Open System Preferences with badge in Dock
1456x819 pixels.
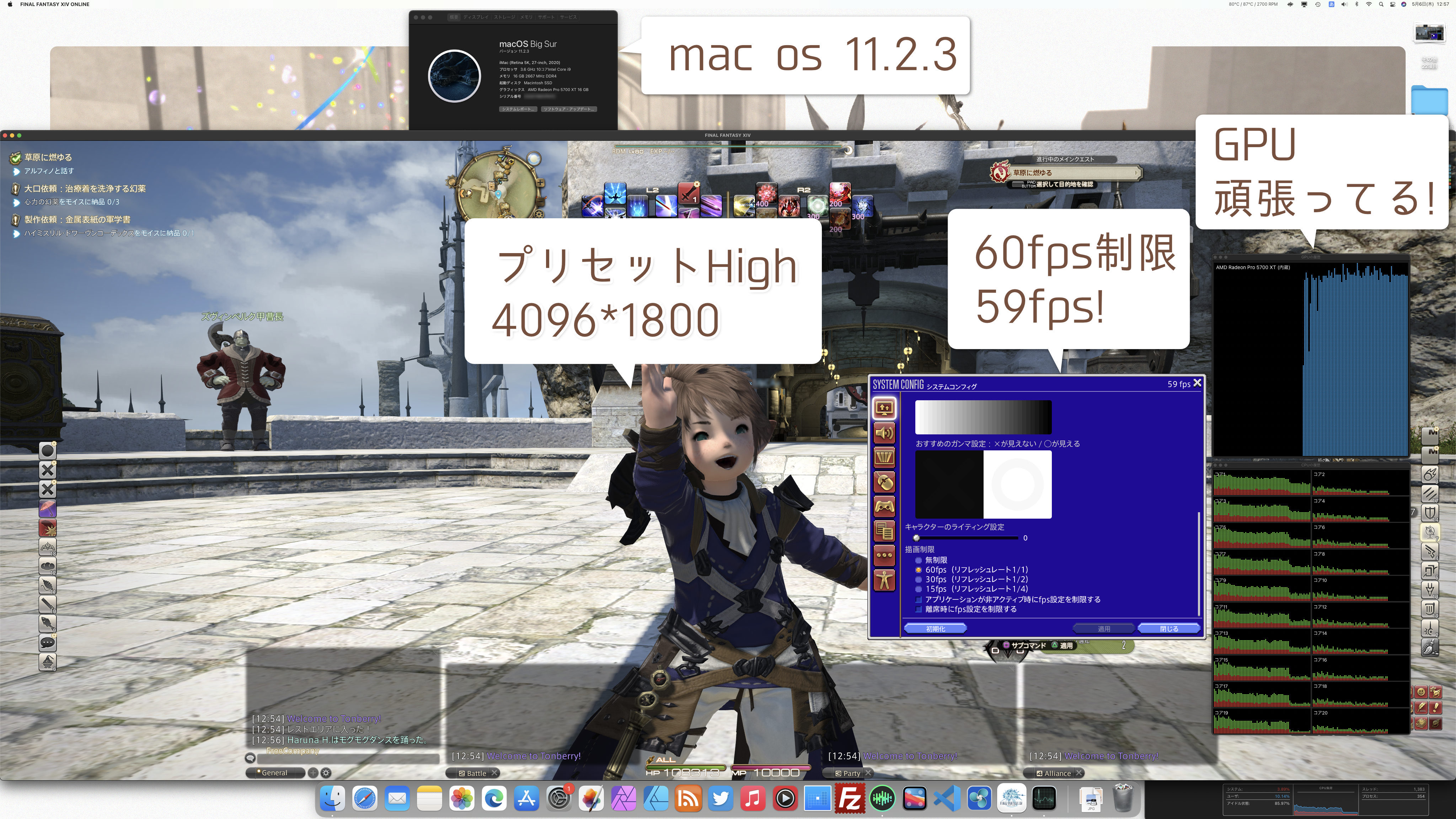tap(559, 798)
